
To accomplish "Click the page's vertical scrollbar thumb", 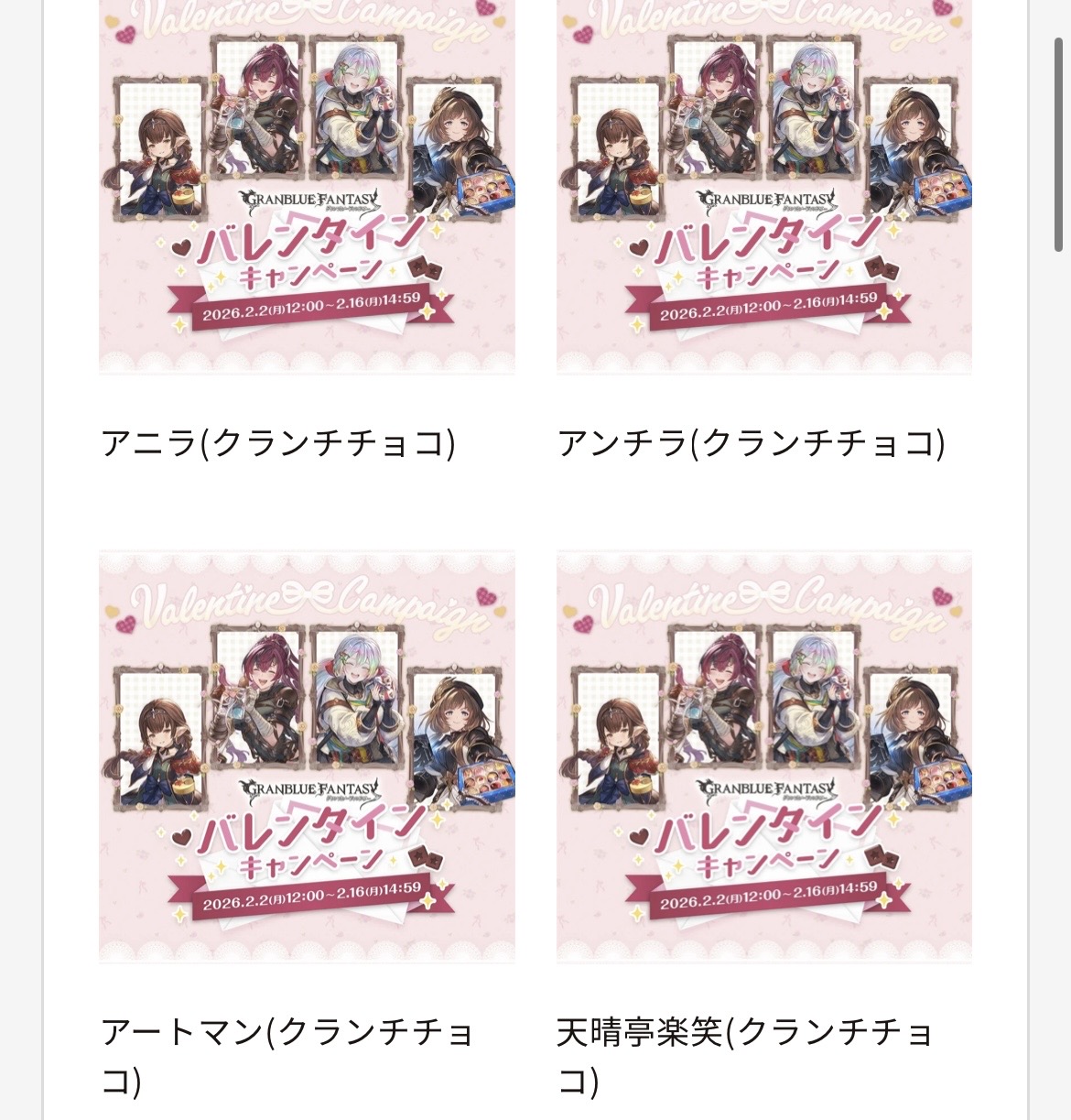I will point(1059,144).
